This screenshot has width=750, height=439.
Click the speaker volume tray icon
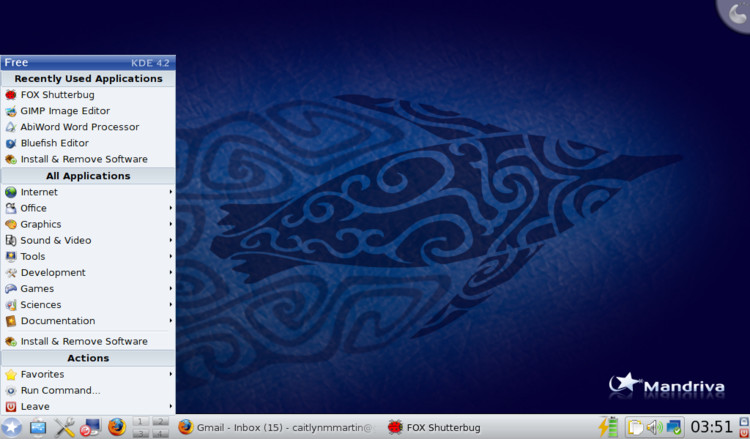click(x=654, y=427)
